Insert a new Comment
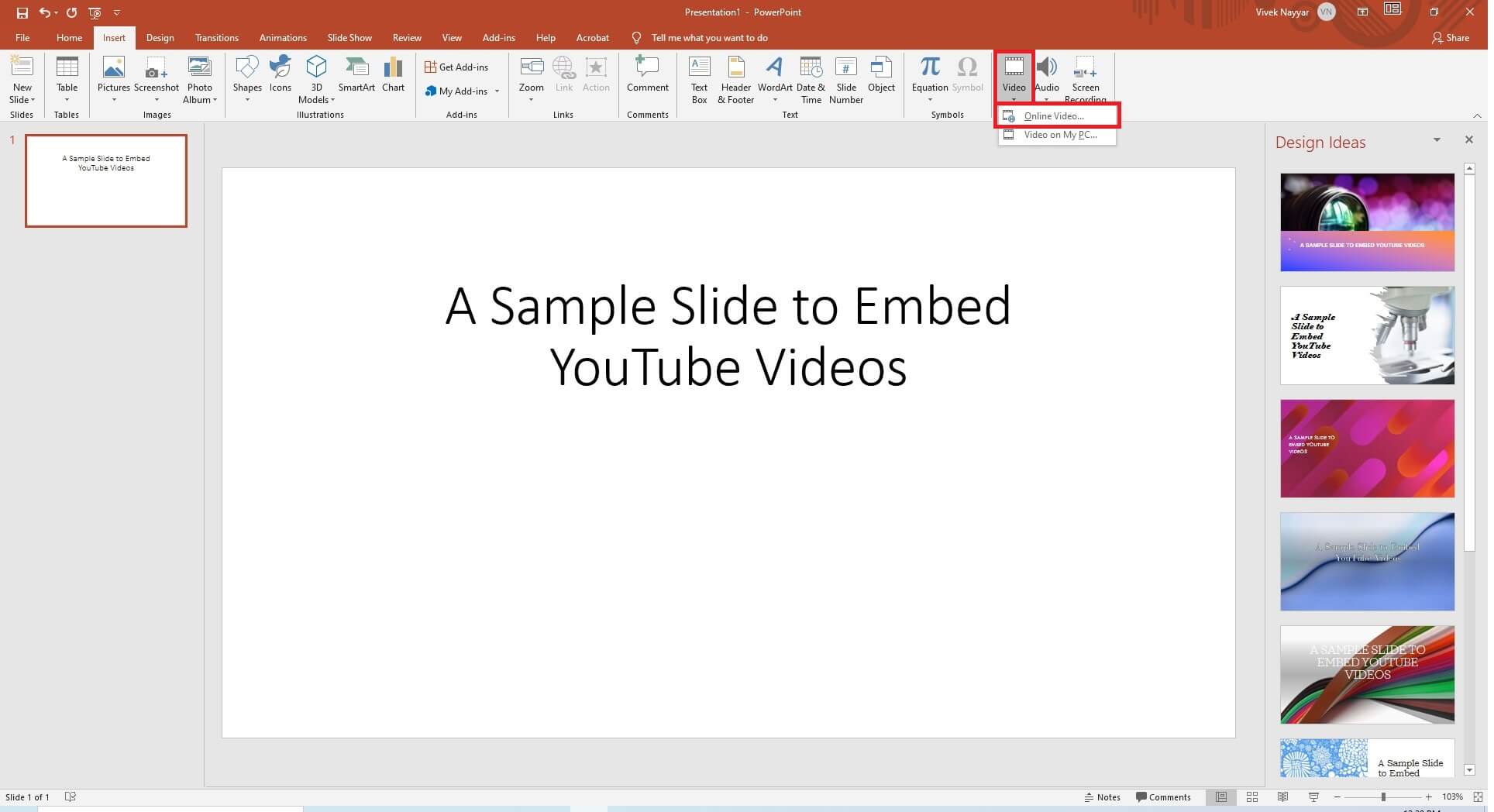 point(648,74)
